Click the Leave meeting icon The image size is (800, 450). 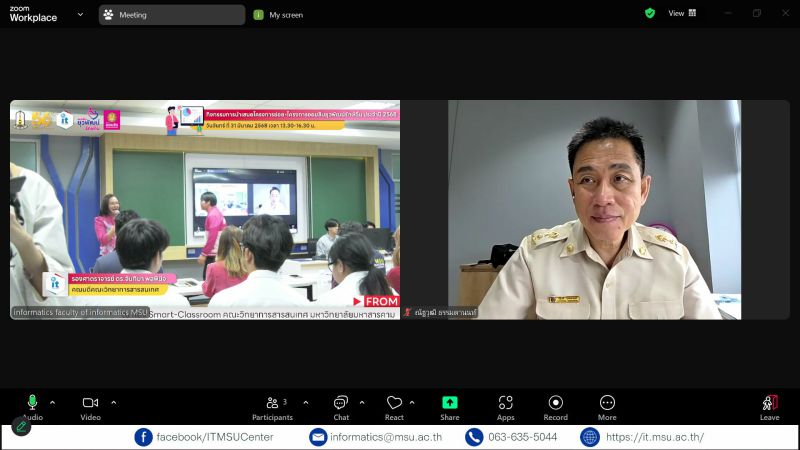click(x=769, y=403)
